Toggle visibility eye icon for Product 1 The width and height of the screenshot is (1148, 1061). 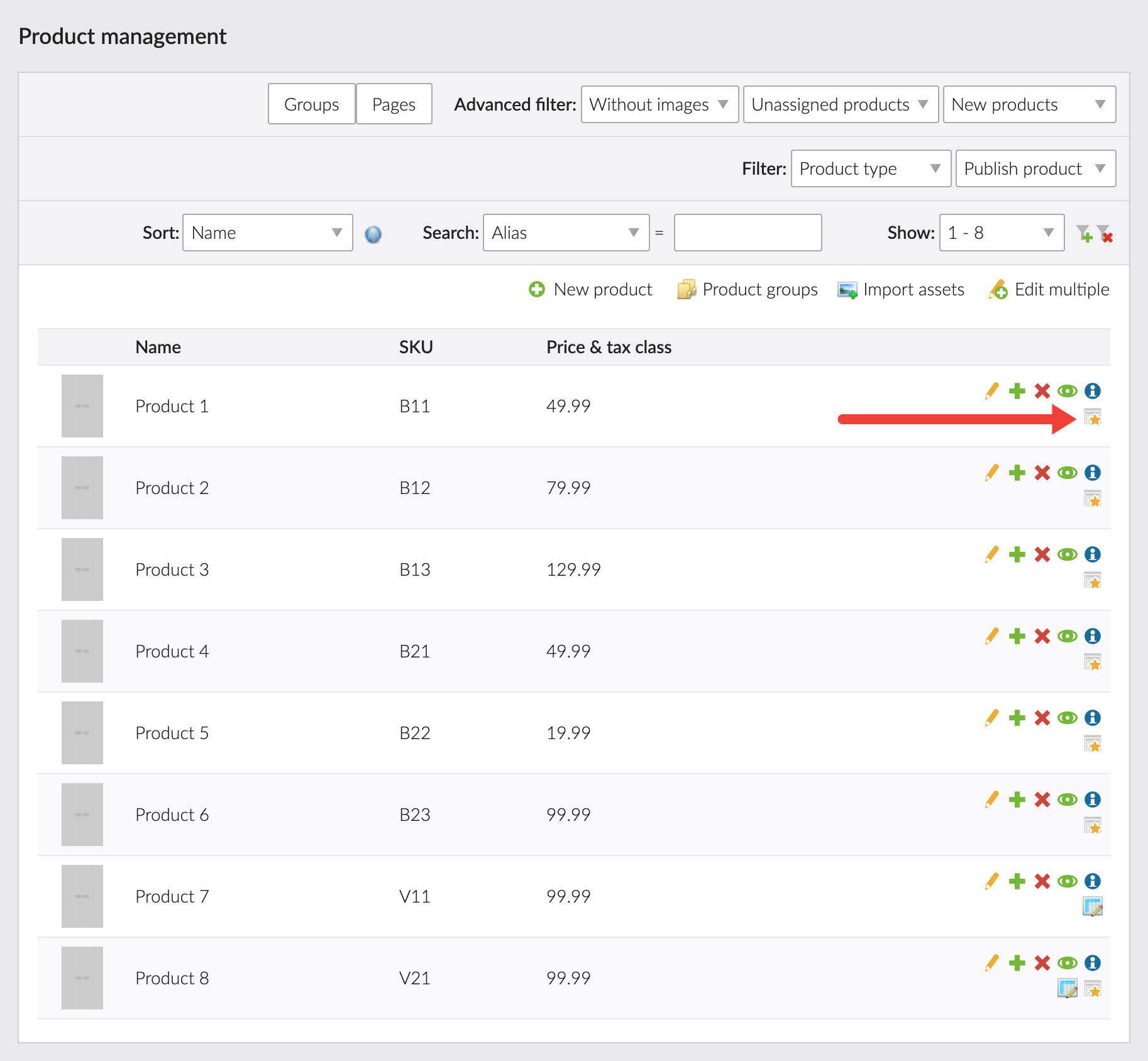(x=1067, y=391)
